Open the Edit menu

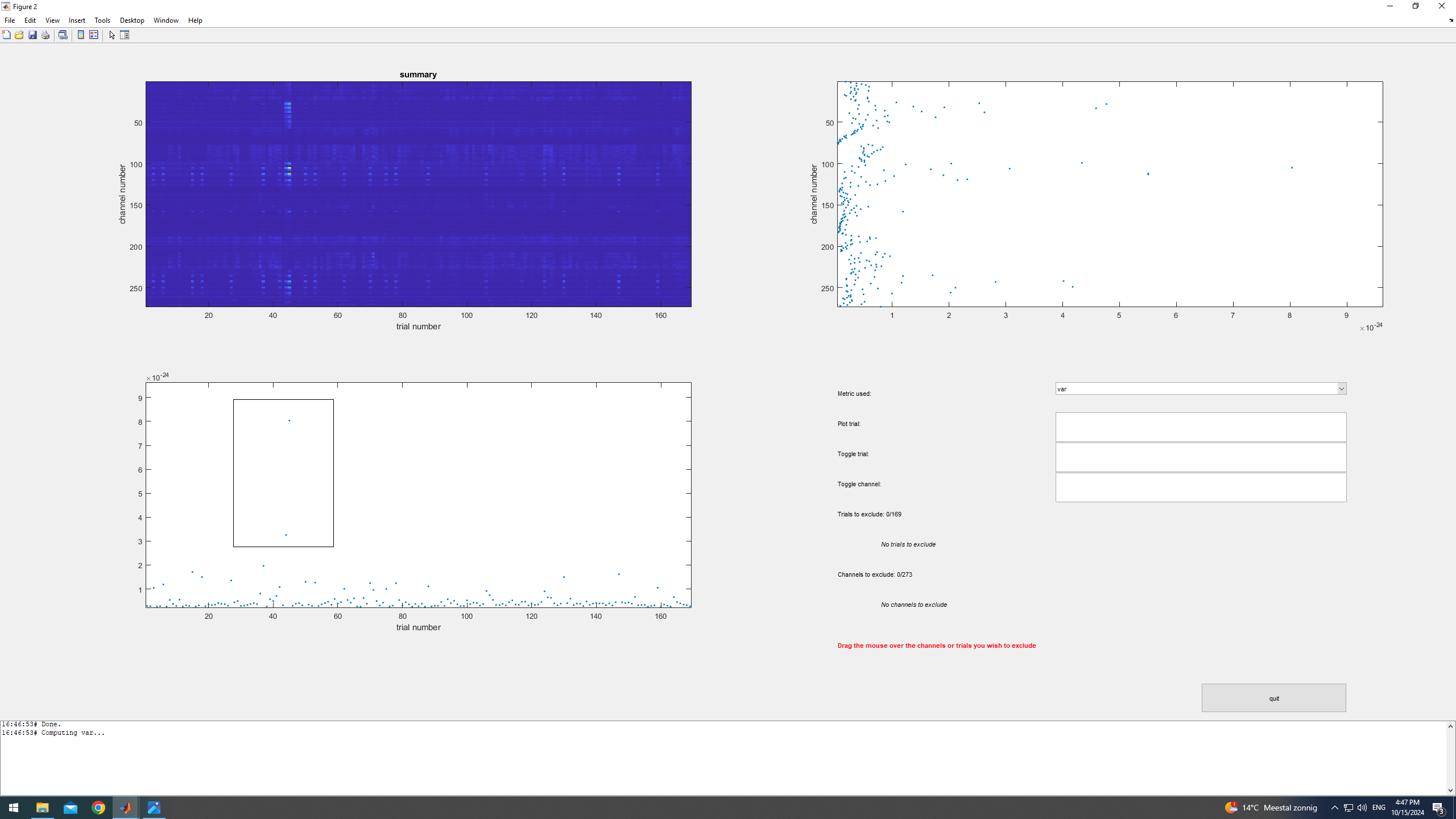[x=30, y=20]
